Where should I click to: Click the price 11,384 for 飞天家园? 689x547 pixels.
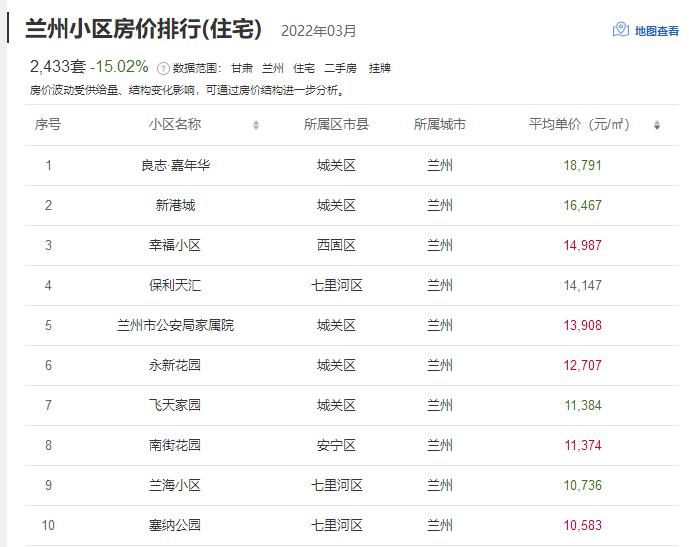click(583, 405)
